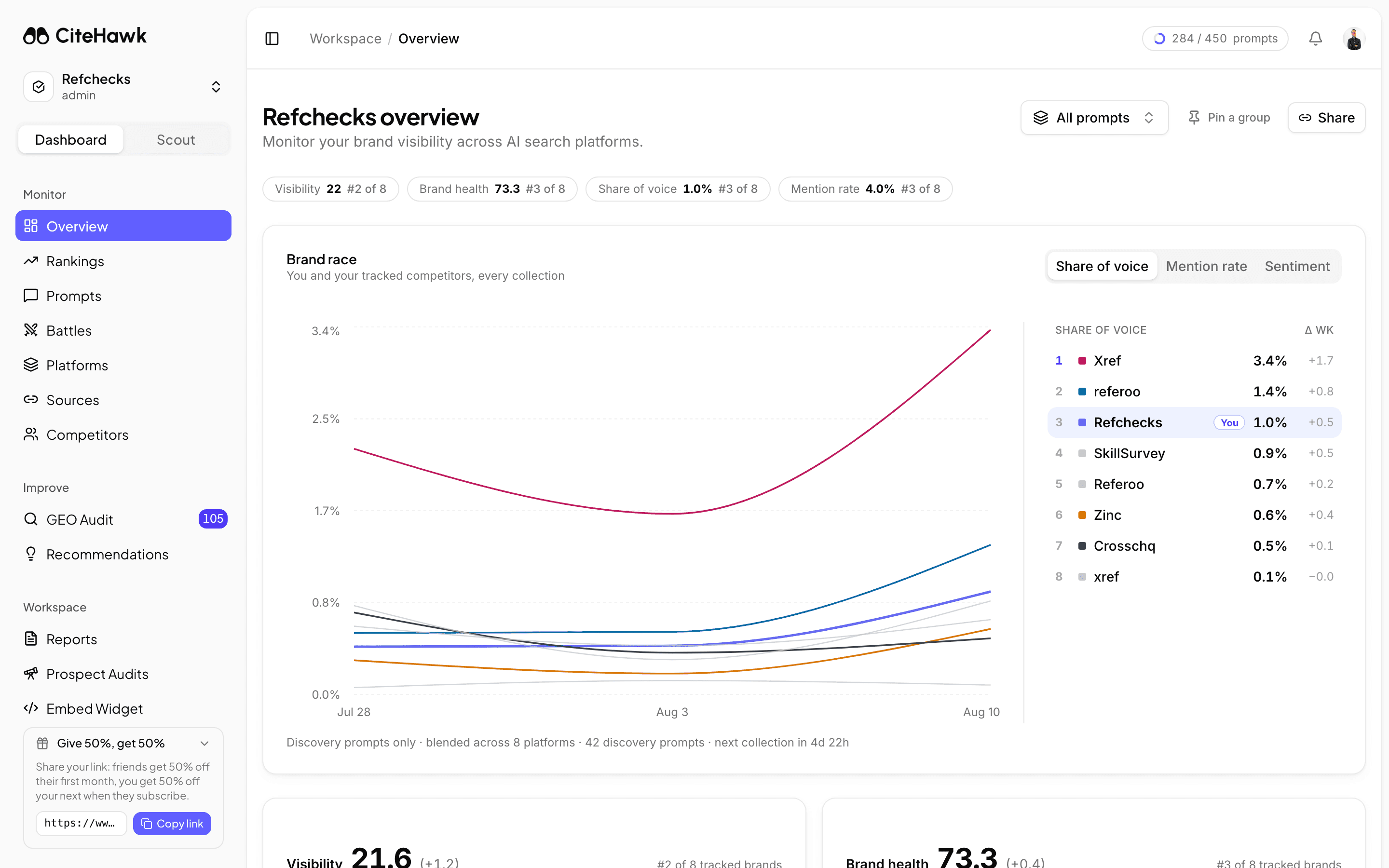Image resolution: width=1389 pixels, height=868 pixels.
Task: Click the GEO Audit 105 badge
Action: point(213,519)
